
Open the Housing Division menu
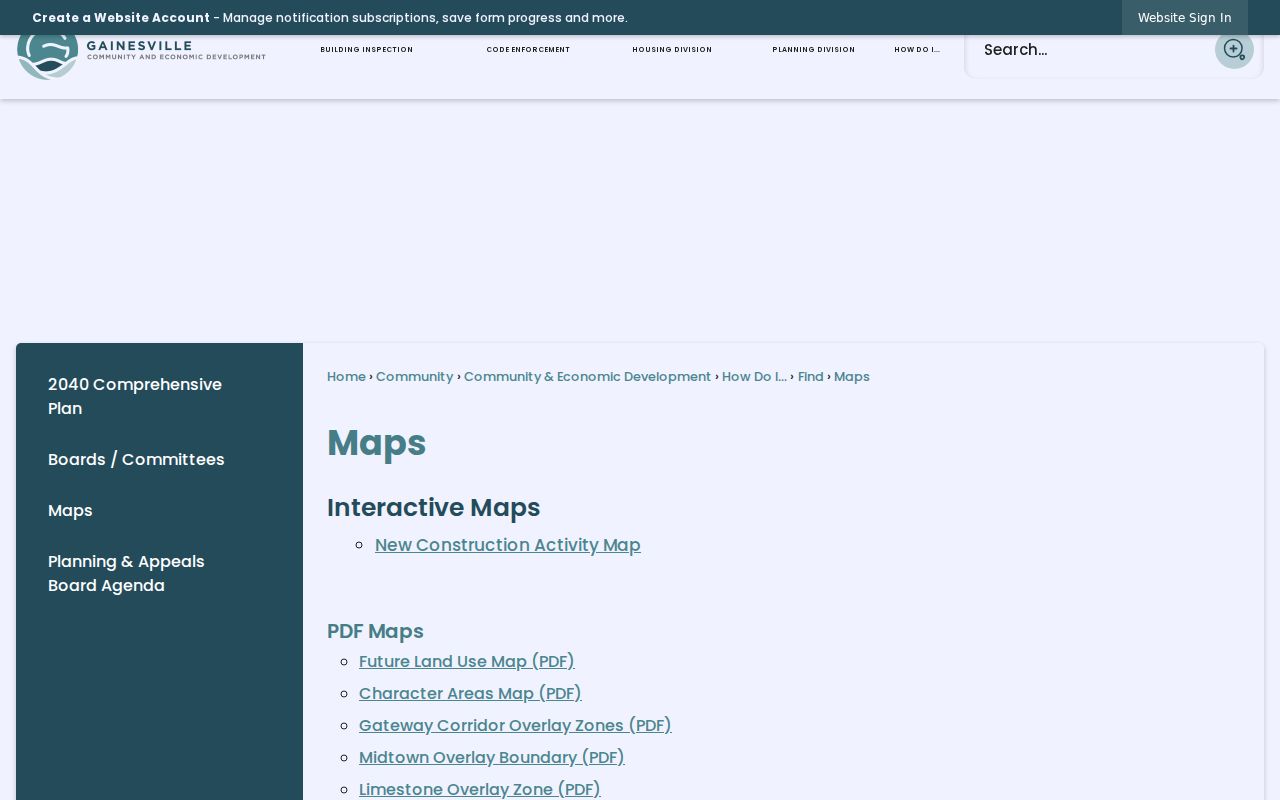click(672, 50)
